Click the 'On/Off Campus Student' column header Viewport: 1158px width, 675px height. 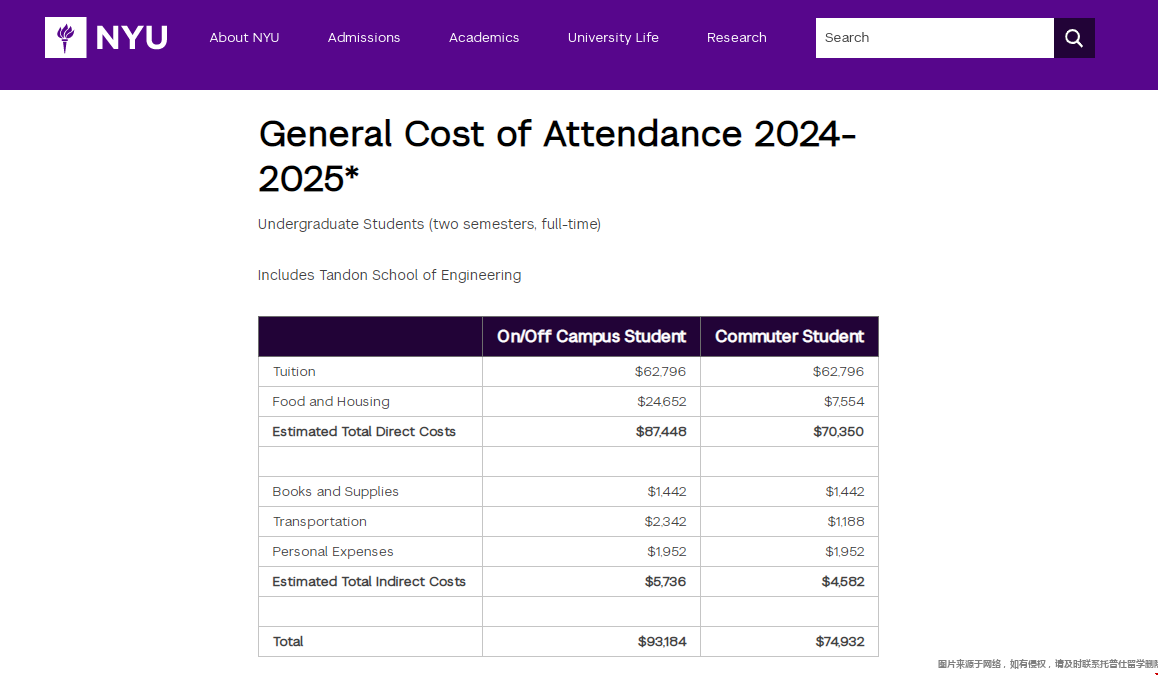pos(592,337)
